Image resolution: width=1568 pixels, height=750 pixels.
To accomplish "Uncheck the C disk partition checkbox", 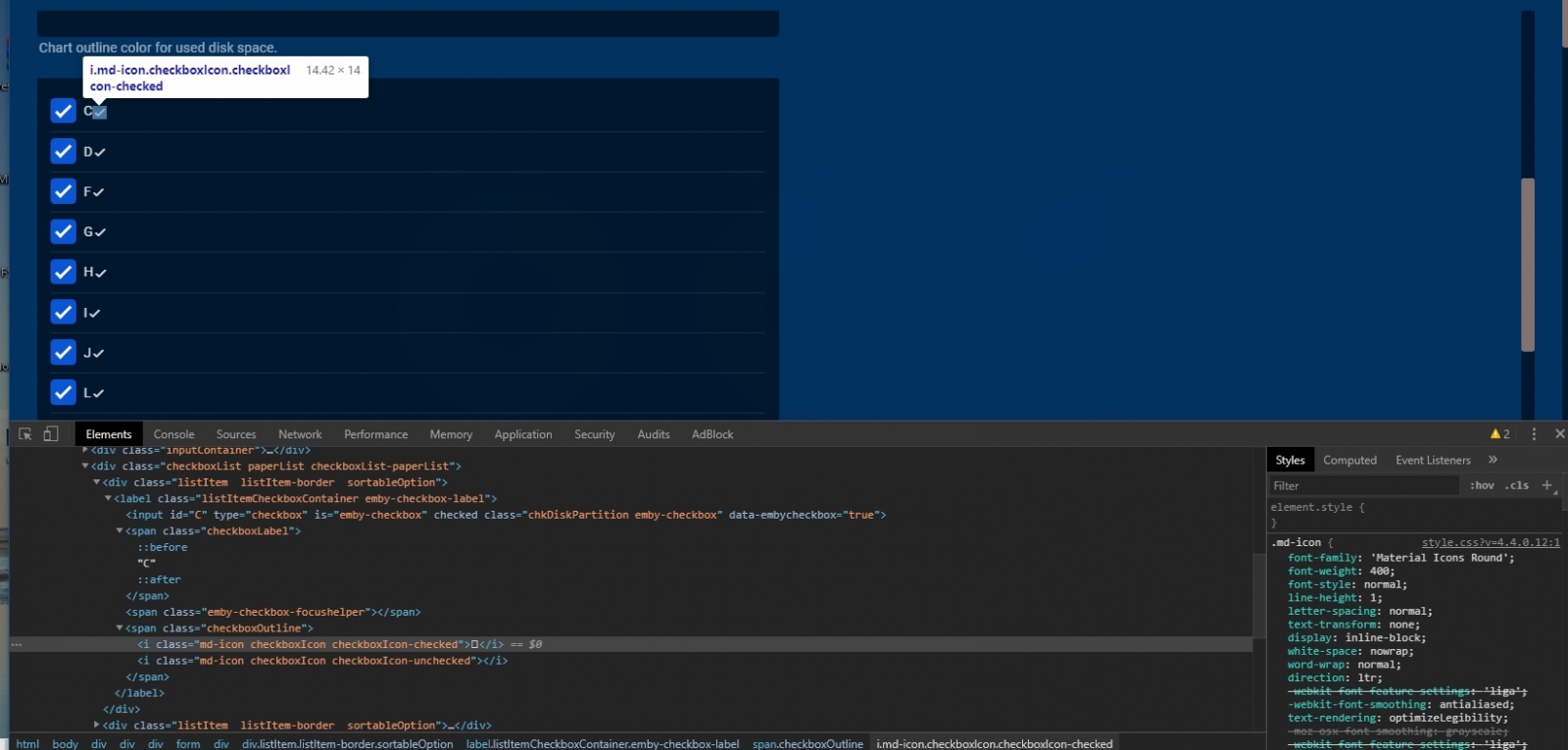I will click(x=63, y=111).
